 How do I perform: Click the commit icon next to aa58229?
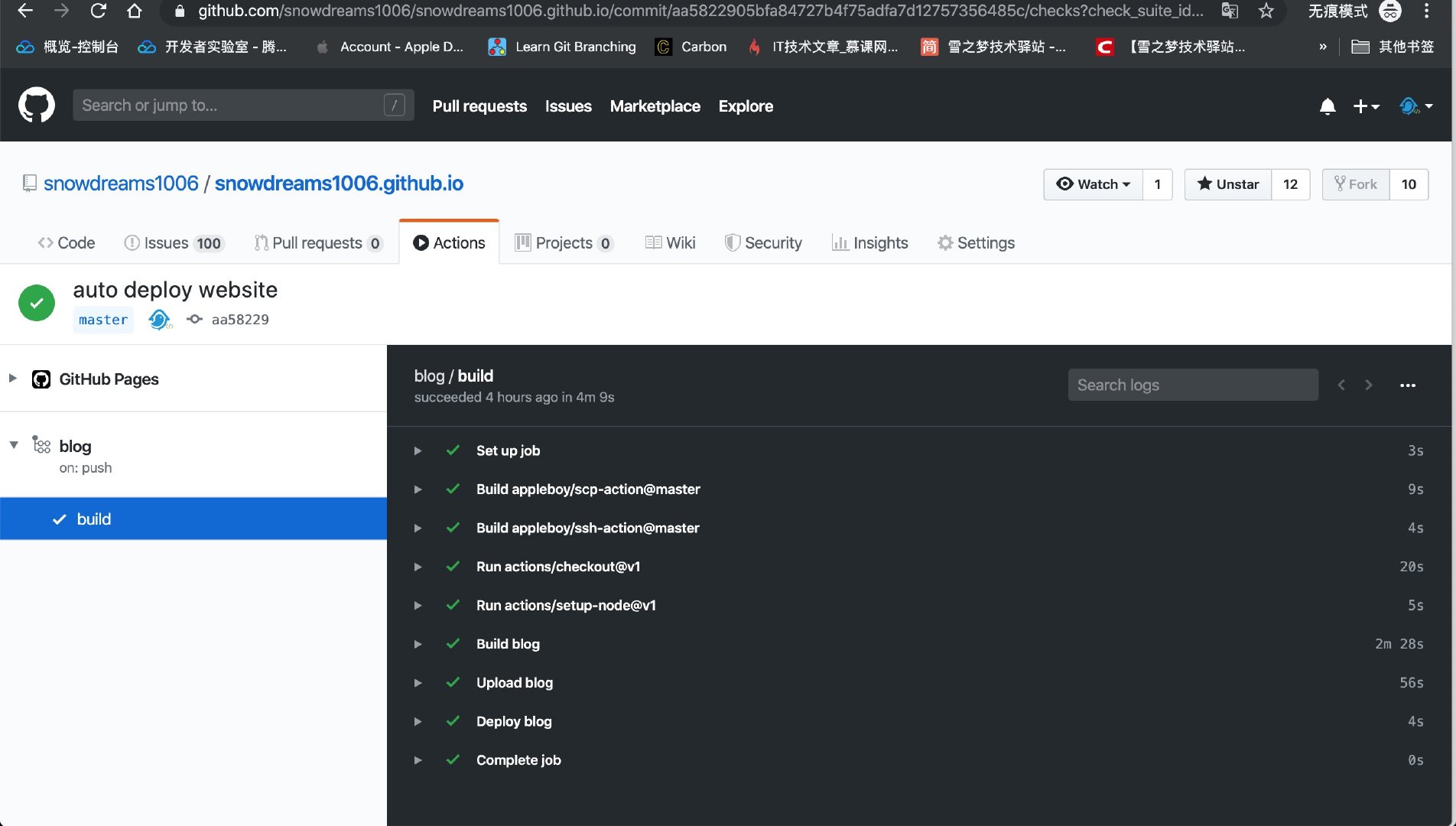[x=193, y=319]
